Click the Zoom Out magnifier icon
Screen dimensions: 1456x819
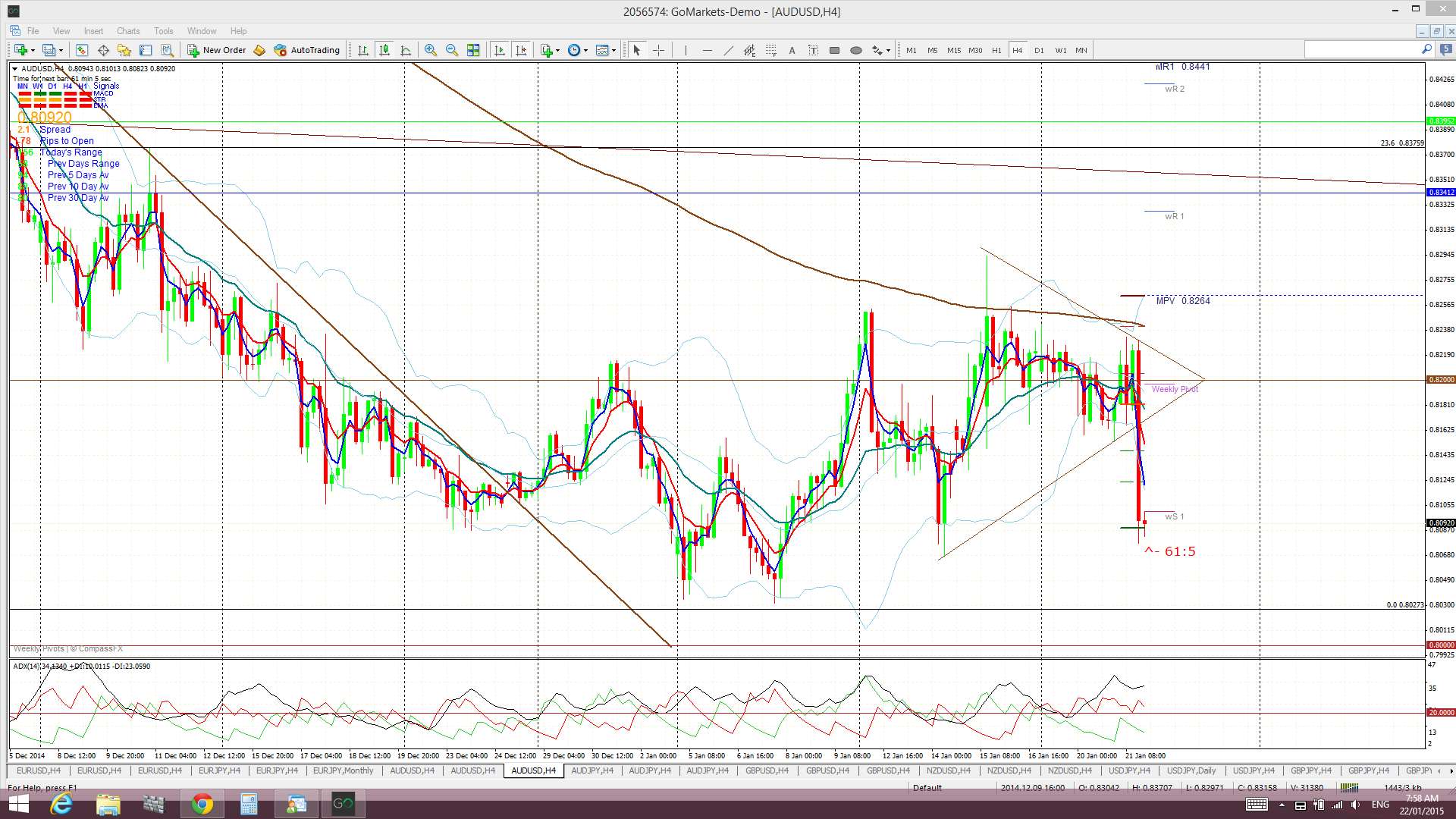click(x=452, y=50)
